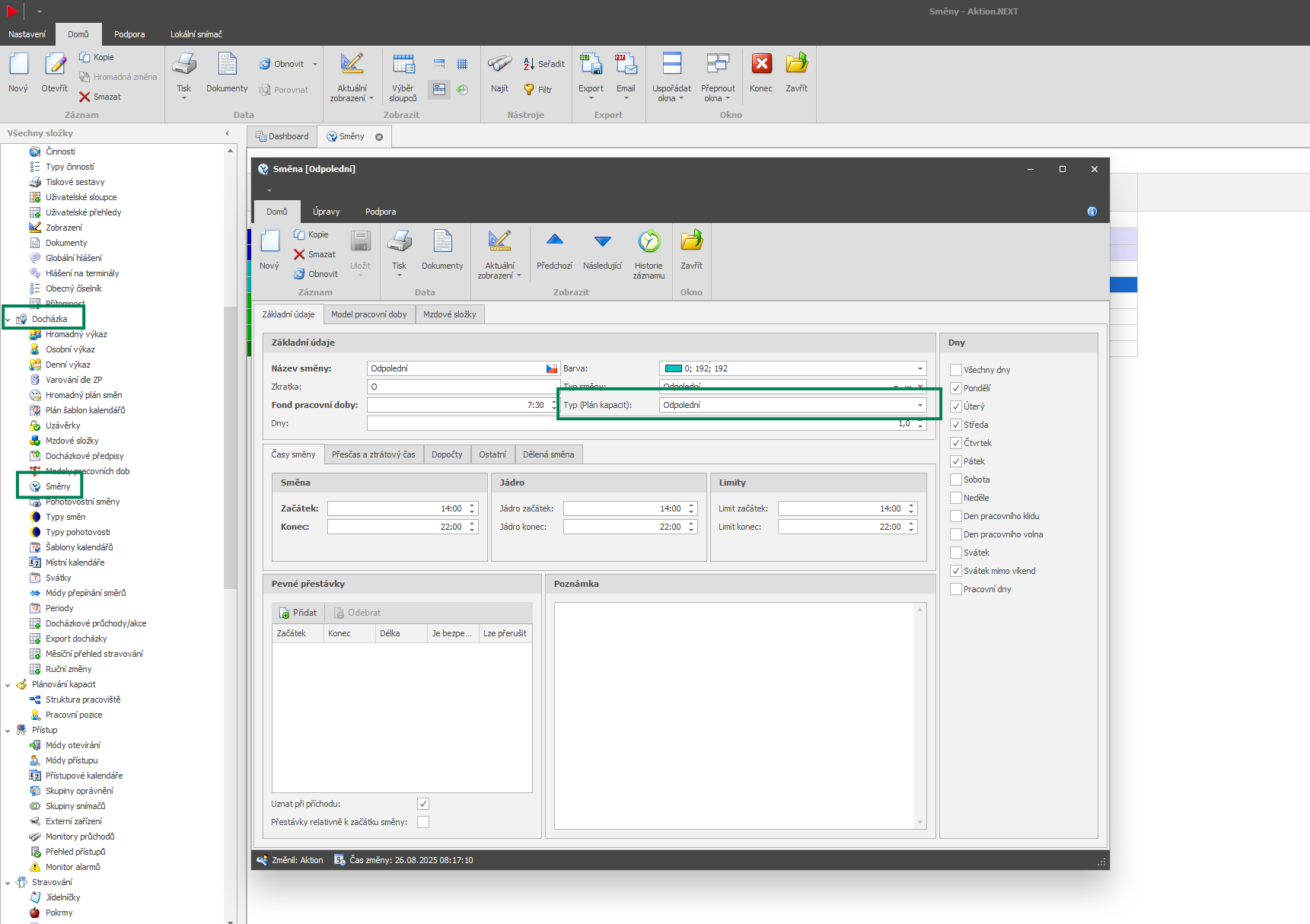Check the Sobota day checkbox
Screen dimensions: 1310x924
(956, 480)
